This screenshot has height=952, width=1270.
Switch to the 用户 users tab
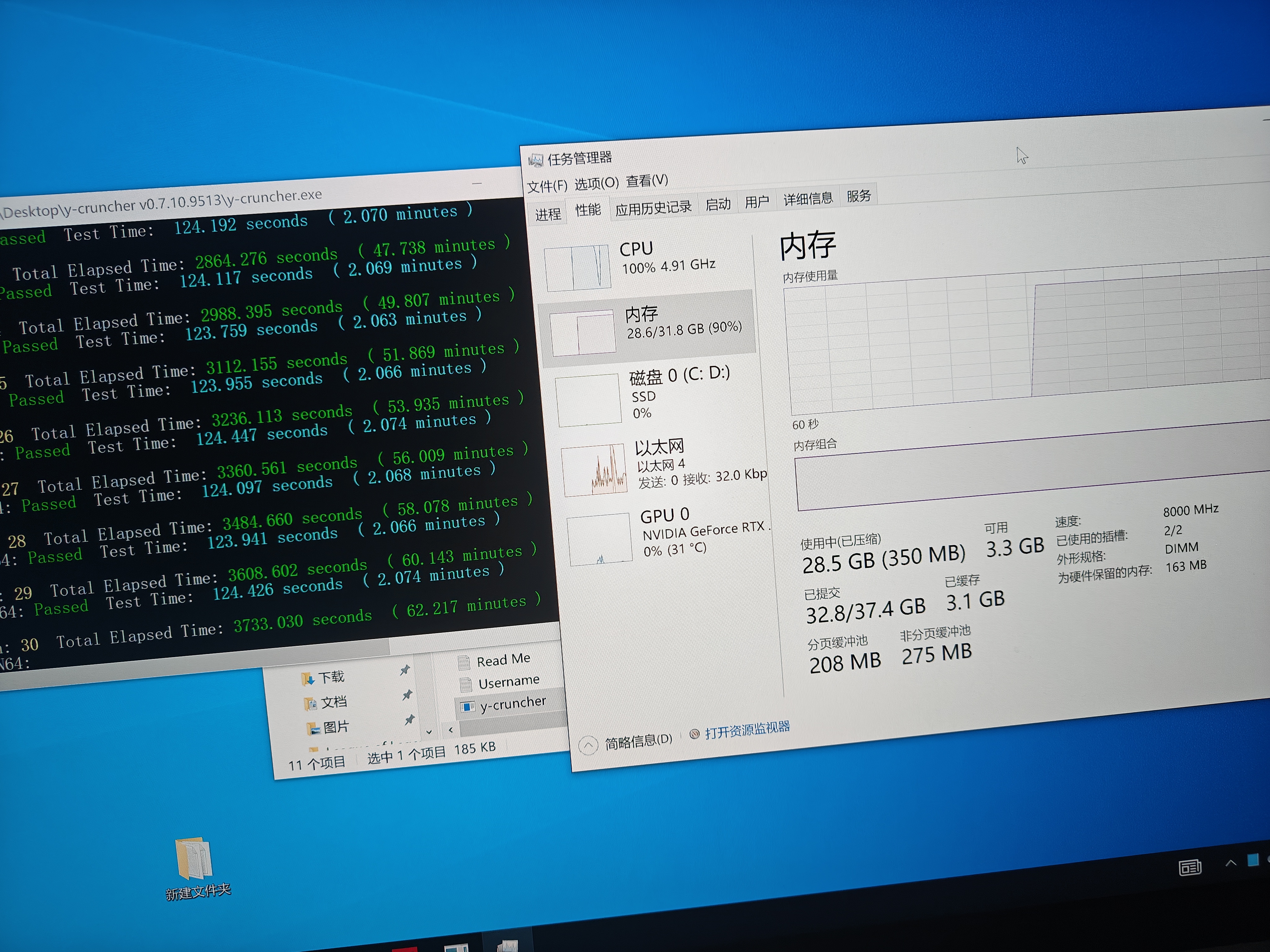(x=757, y=202)
